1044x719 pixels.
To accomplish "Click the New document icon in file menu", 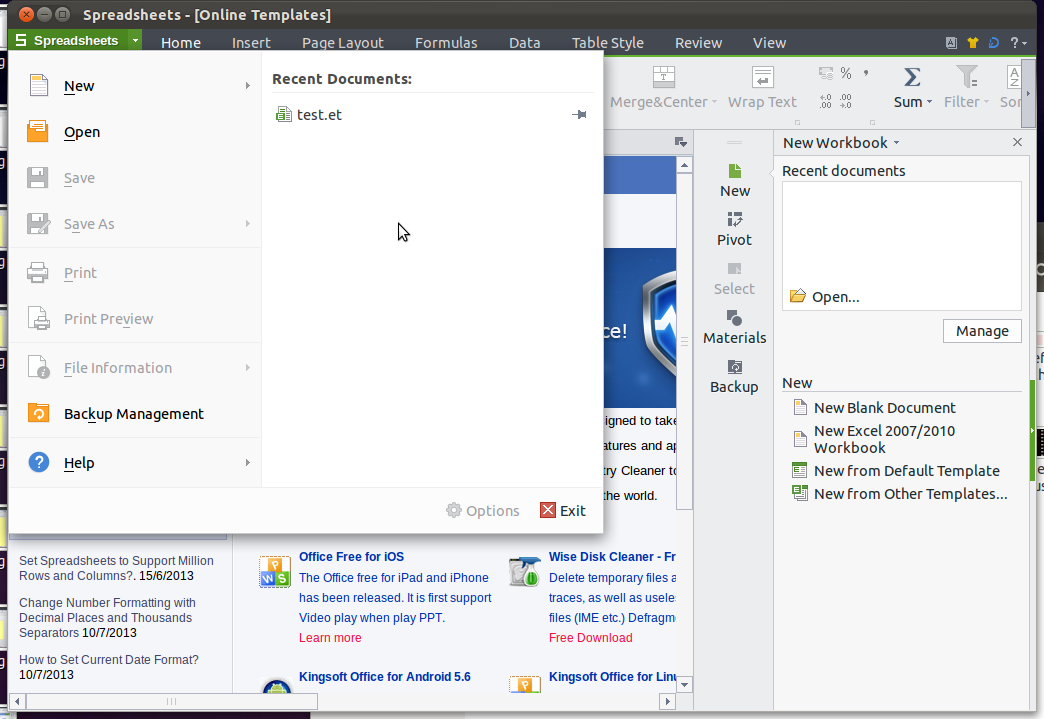I will click(39, 85).
